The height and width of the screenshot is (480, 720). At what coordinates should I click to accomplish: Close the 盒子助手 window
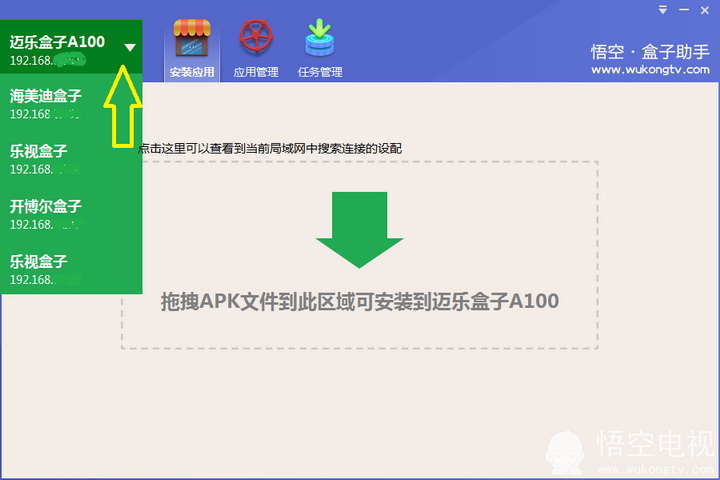(705, 10)
